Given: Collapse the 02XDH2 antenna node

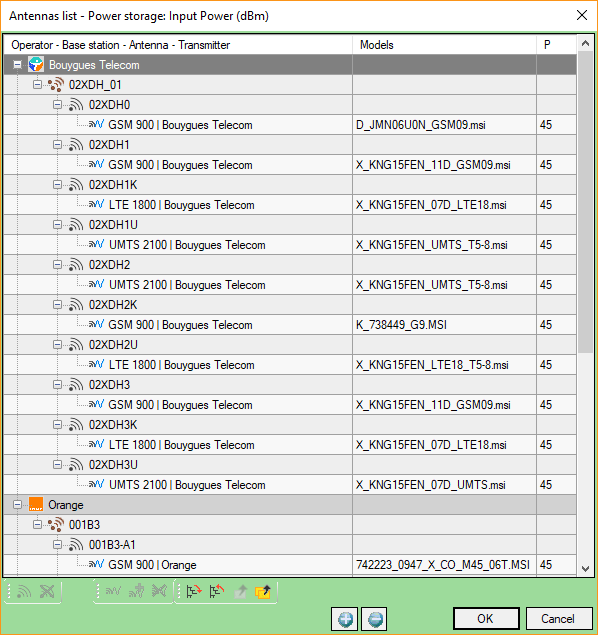Looking at the screenshot, I should 57,265.
